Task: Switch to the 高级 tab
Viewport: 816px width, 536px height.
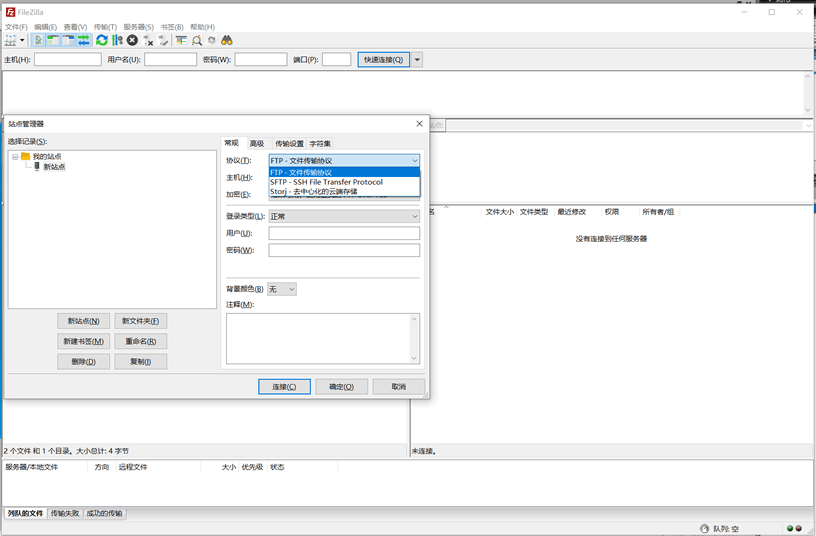Action: 257,144
